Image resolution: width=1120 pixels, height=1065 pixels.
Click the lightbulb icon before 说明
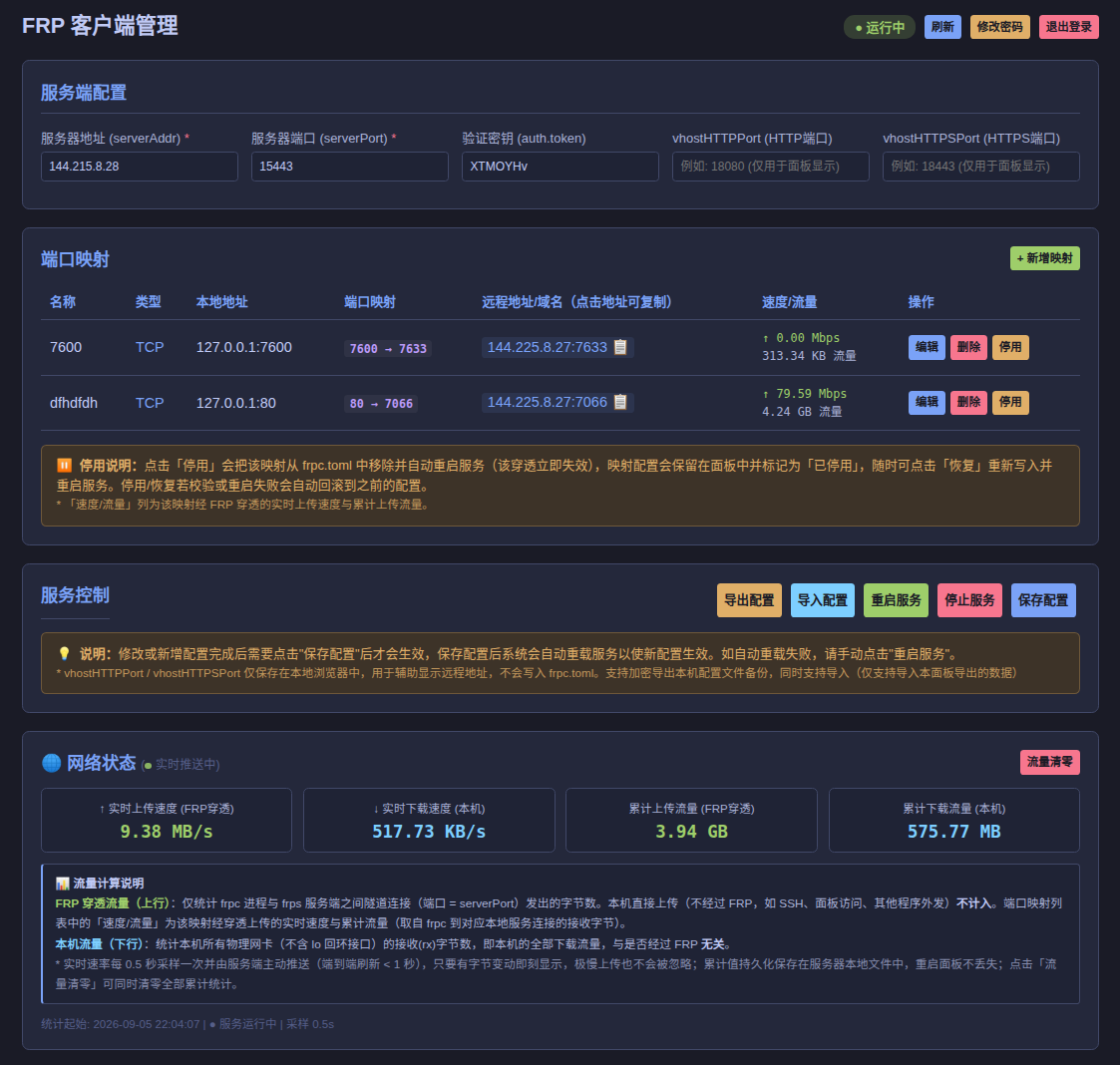[64, 653]
